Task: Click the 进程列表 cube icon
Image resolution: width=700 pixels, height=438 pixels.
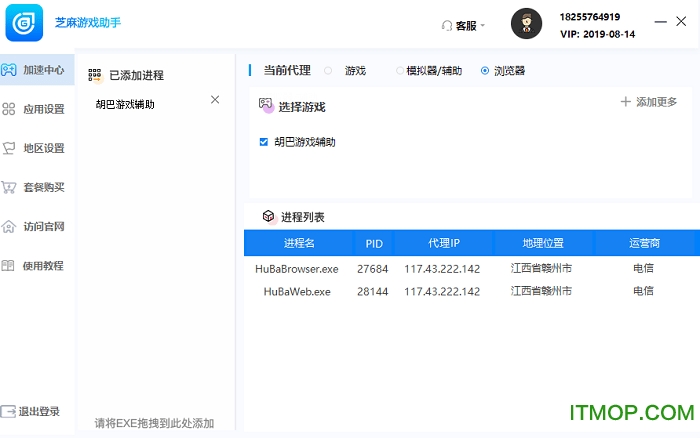Action: 269,217
